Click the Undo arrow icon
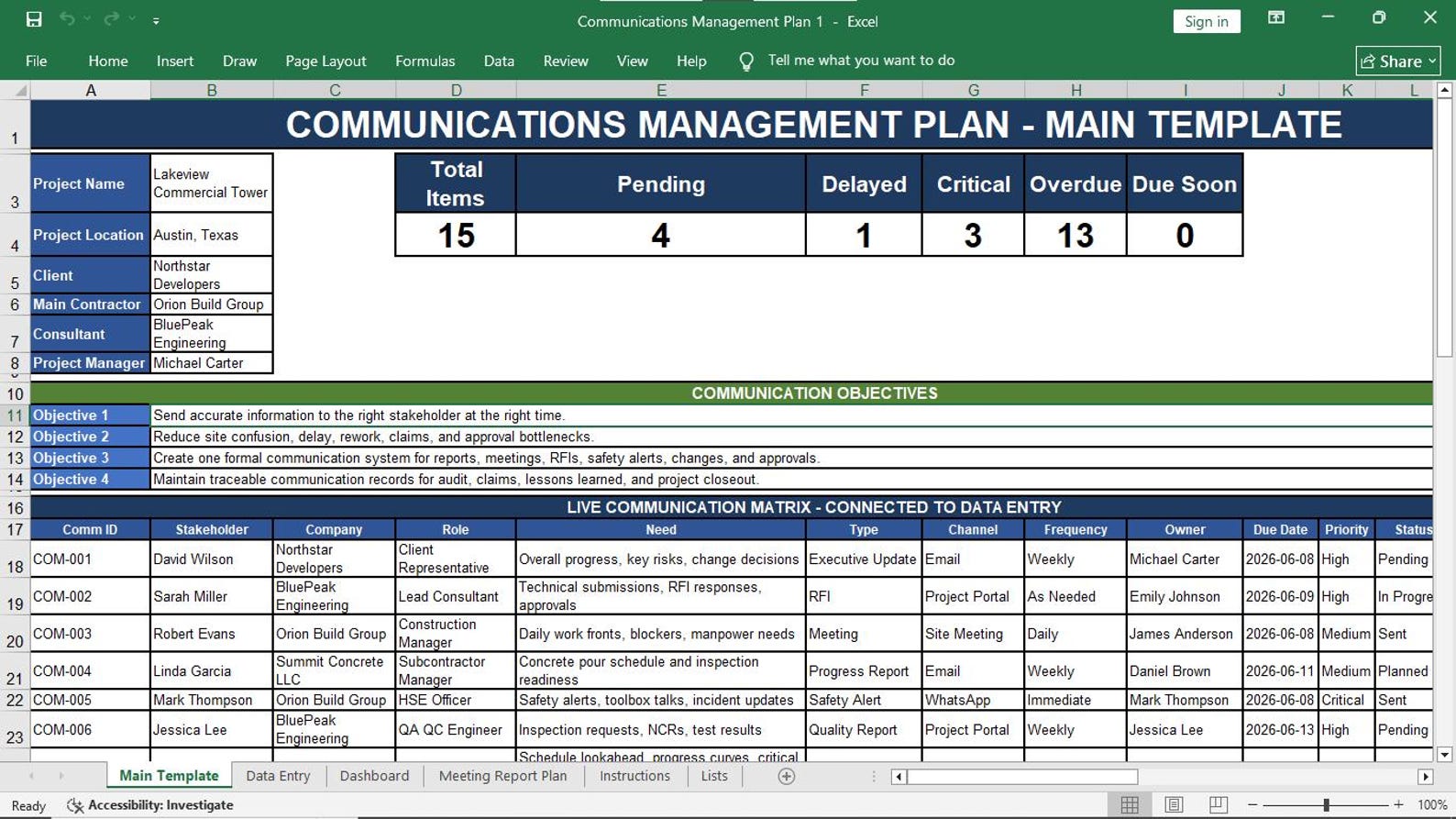This screenshot has width=1456, height=819. point(67,19)
